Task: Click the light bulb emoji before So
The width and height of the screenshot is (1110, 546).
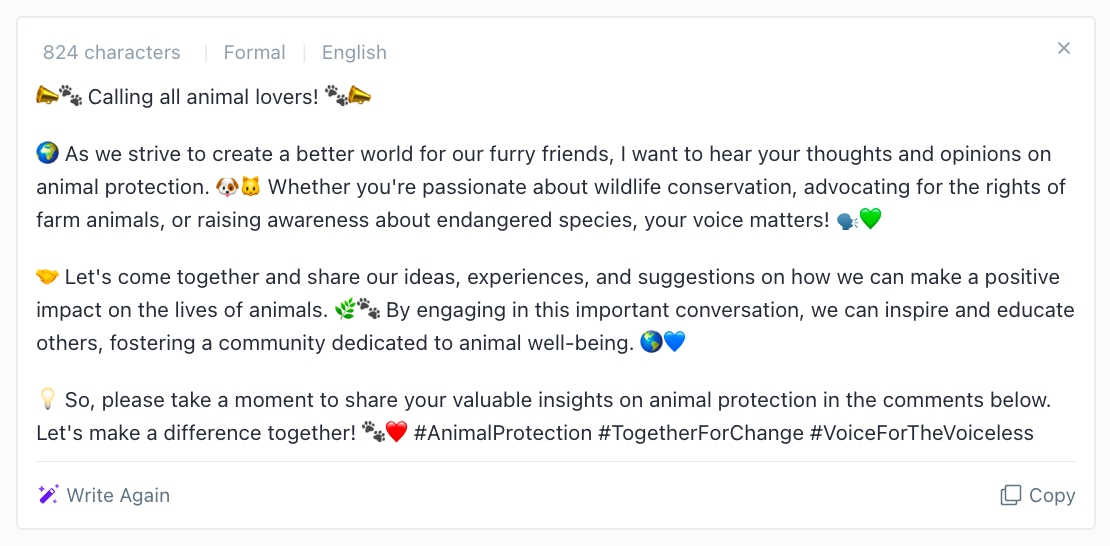Action: point(47,399)
